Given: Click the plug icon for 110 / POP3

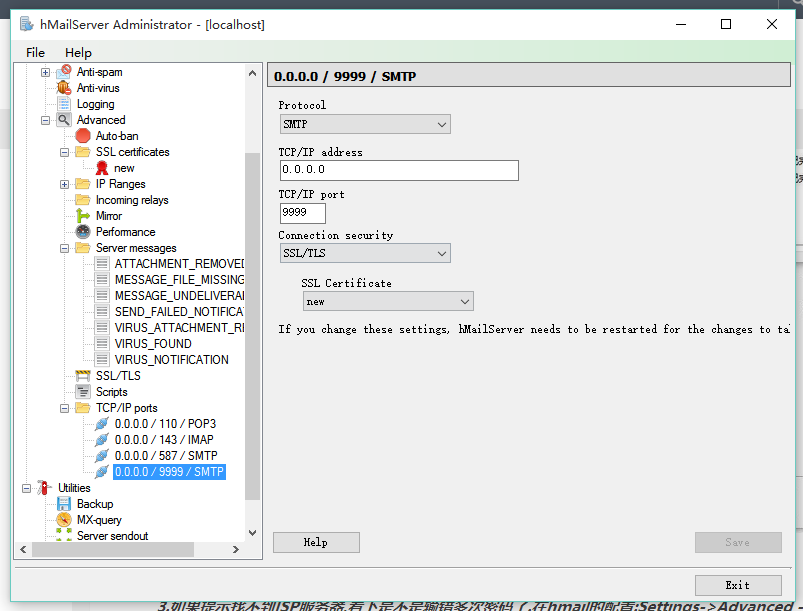Looking at the screenshot, I should pos(101,424).
